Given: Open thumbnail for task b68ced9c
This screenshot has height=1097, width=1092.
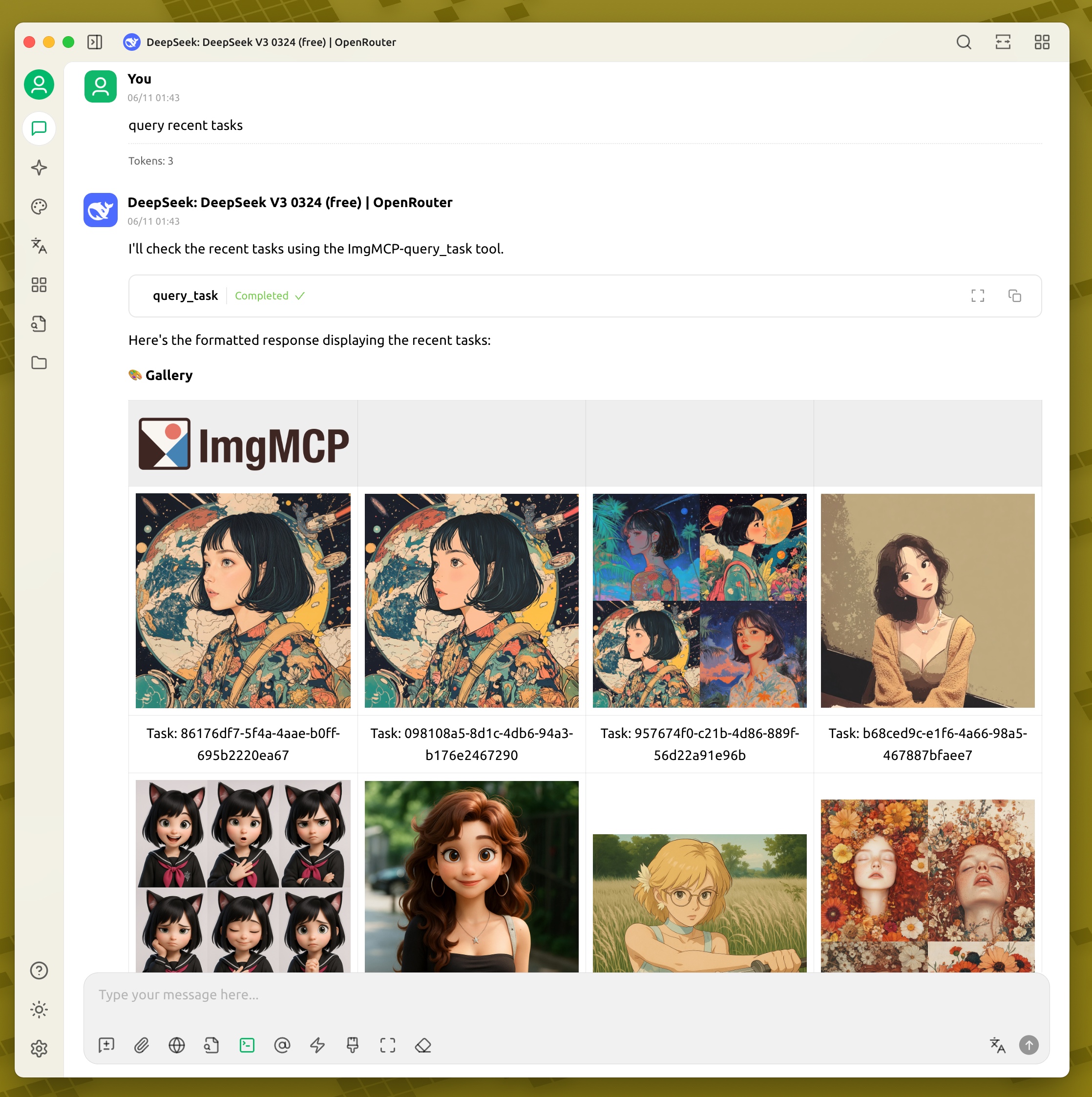Looking at the screenshot, I should point(928,601).
